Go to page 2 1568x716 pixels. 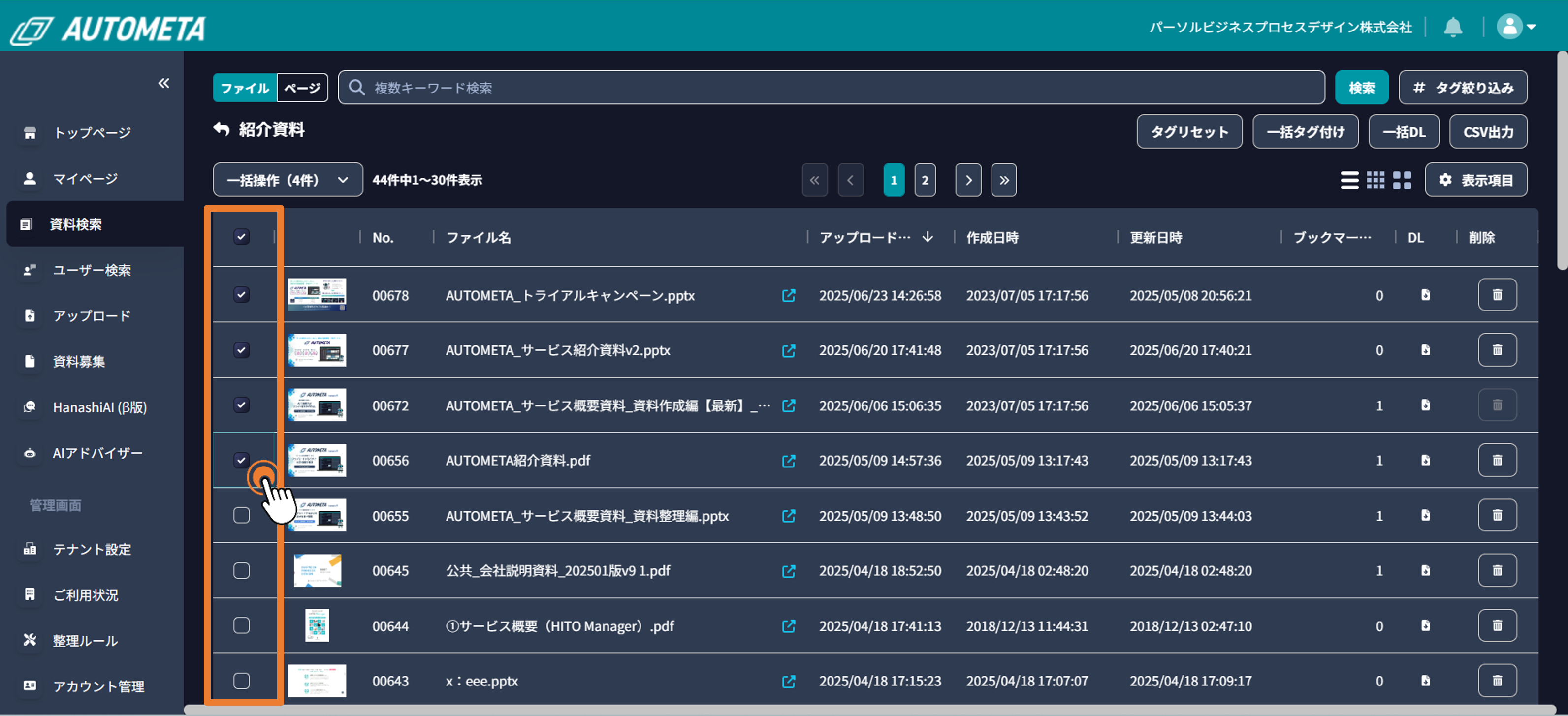(925, 180)
